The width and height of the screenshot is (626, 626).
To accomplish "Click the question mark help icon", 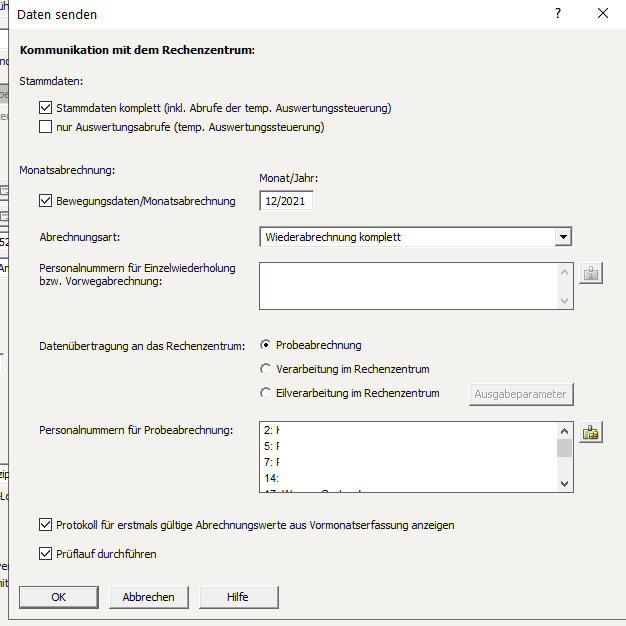I will point(558,14).
